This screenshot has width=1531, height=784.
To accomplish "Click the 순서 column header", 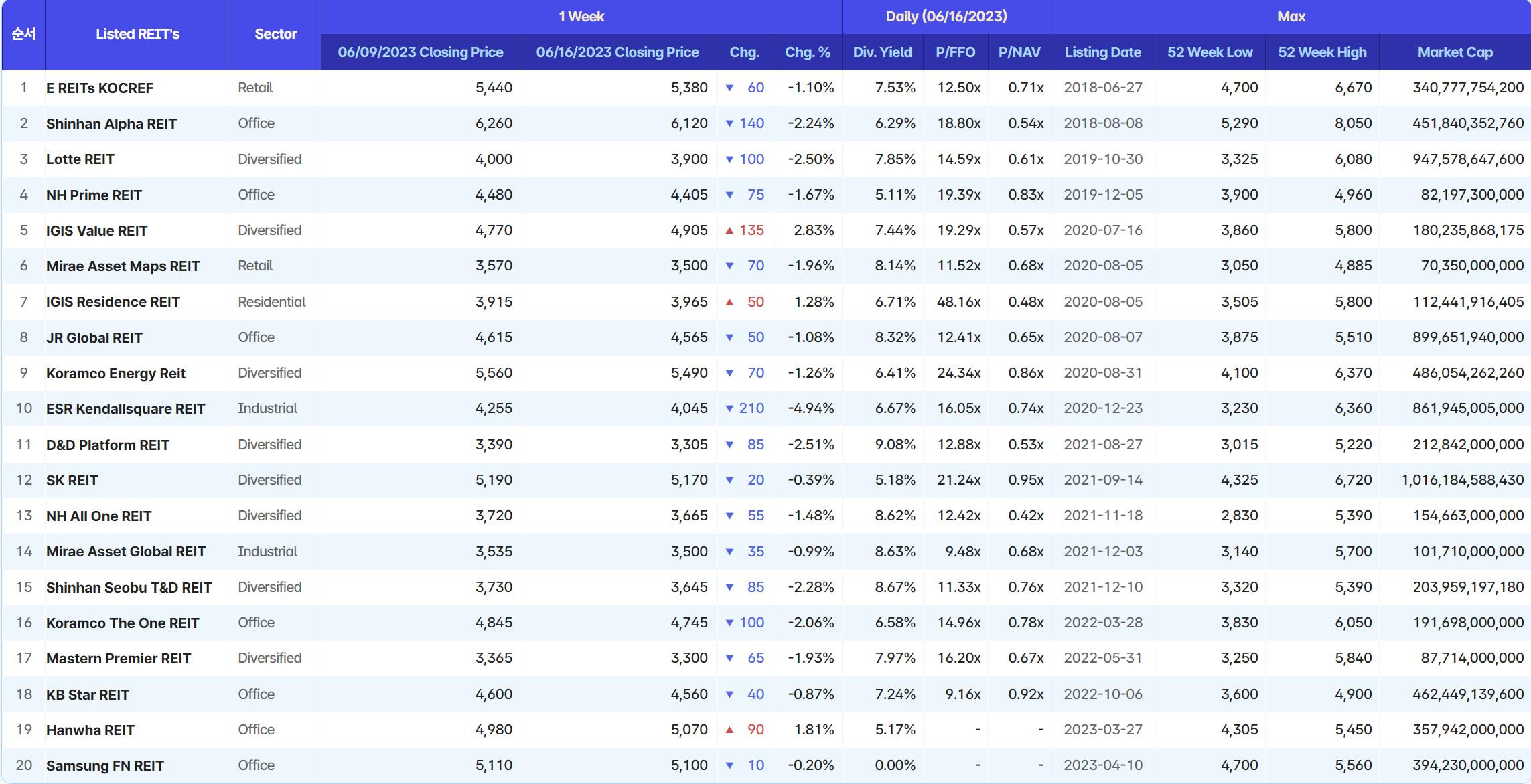I will coord(23,34).
